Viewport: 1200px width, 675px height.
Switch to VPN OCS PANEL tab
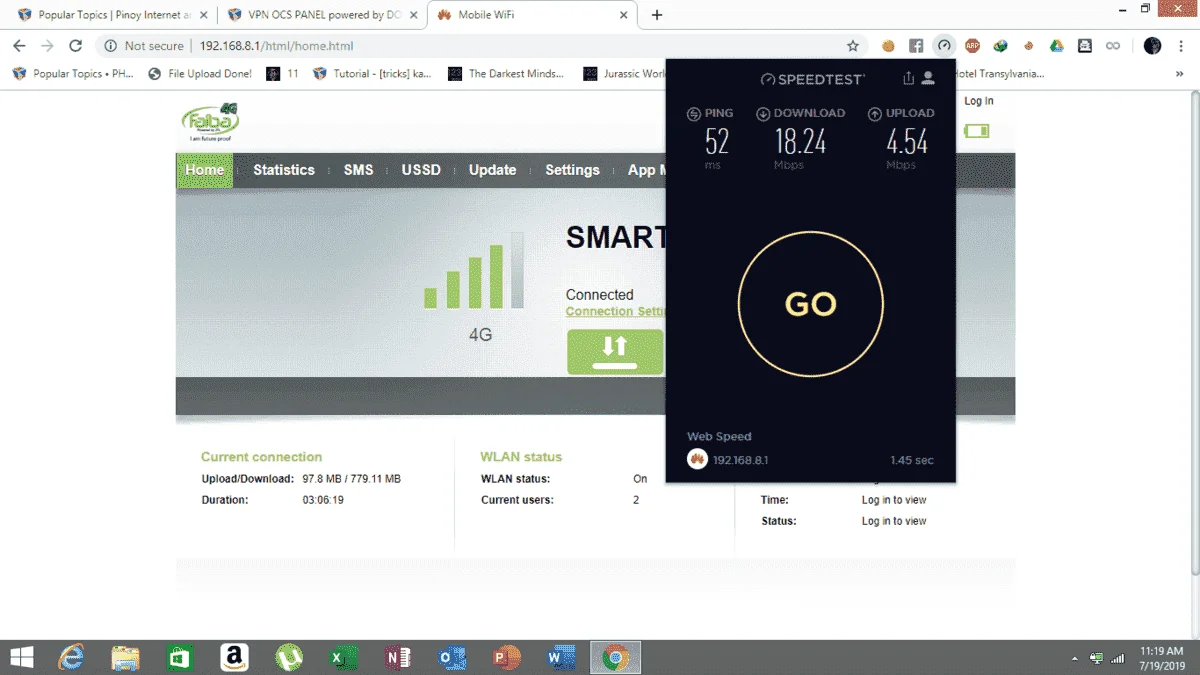pos(321,15)
